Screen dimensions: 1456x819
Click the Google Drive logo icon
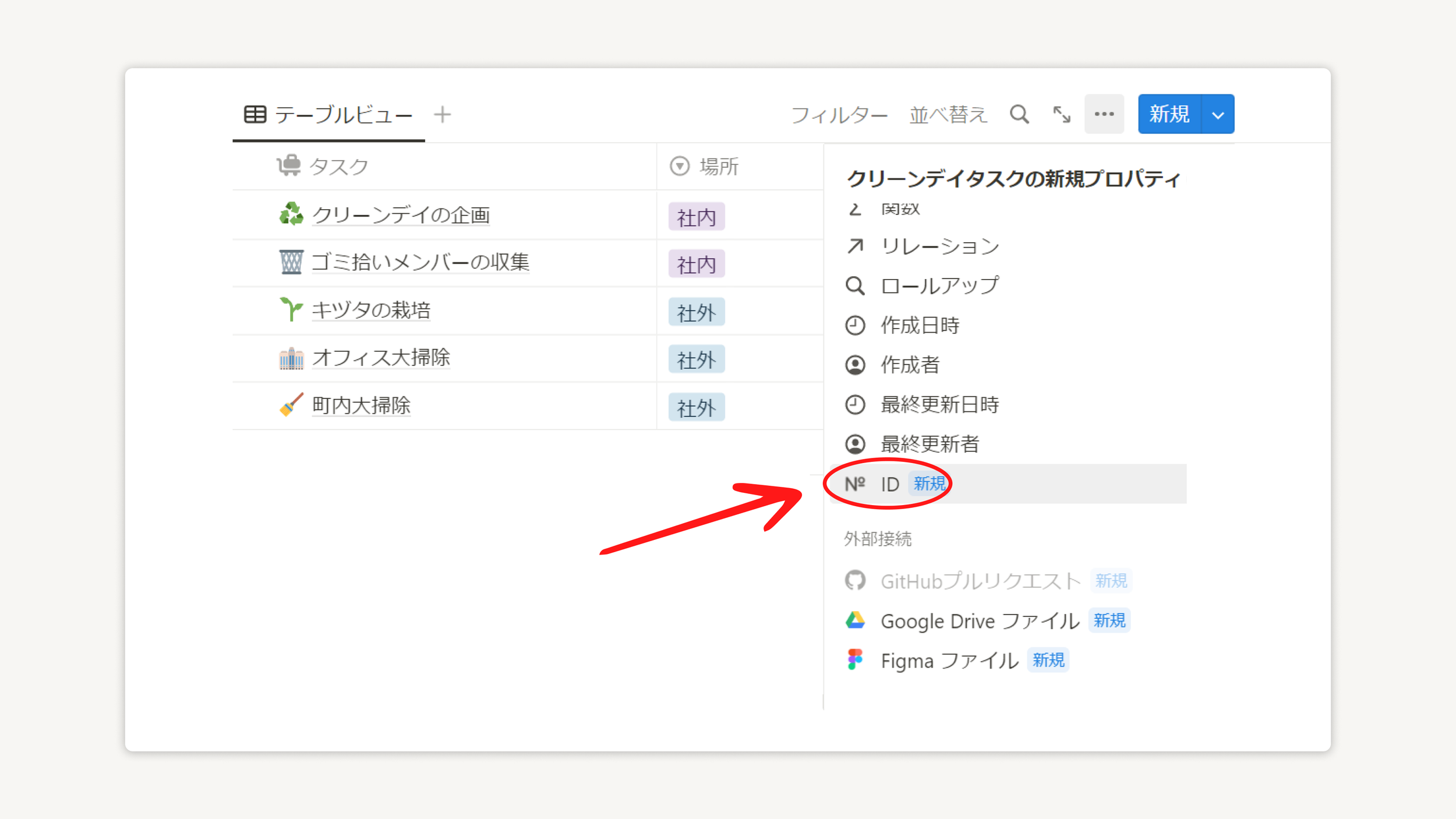pos(855,620)
